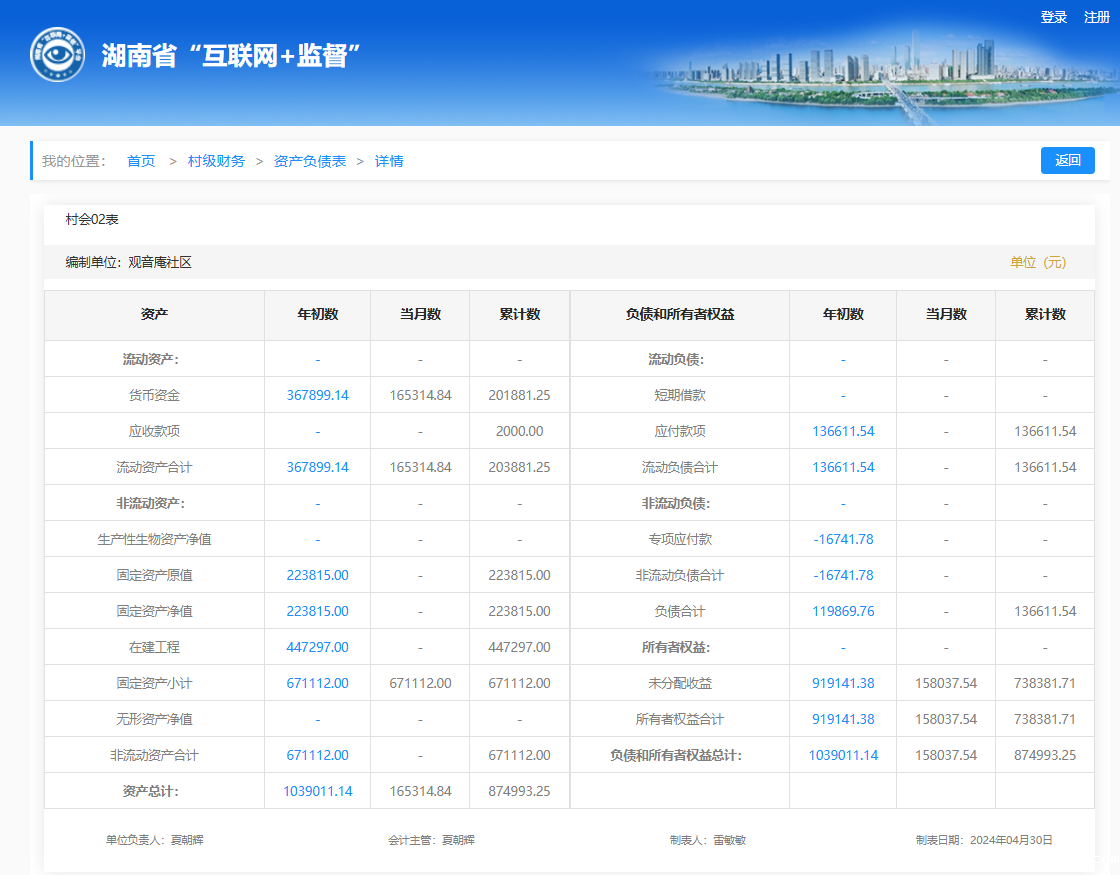Open 固定资产原值 年初数 223815.00 link
1120x875 pixels.
coord(317,575)
